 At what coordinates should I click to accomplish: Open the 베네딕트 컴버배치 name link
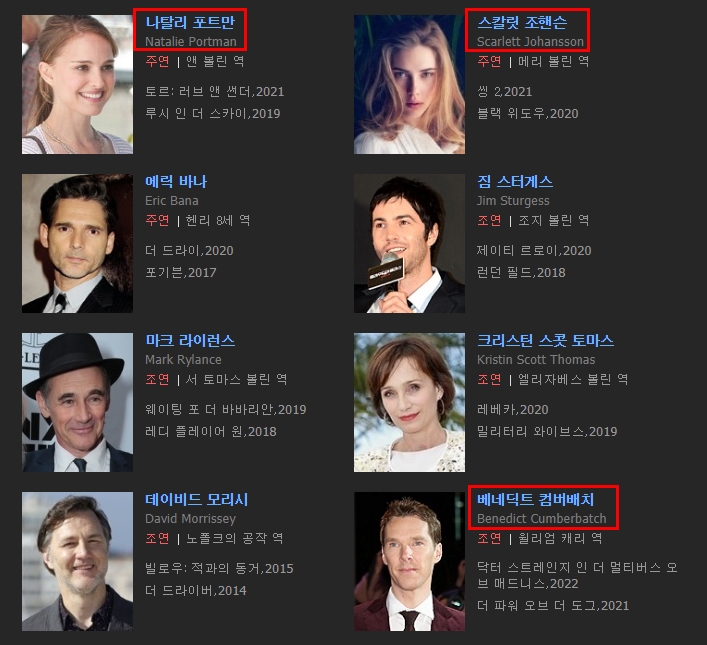point(535,499)
